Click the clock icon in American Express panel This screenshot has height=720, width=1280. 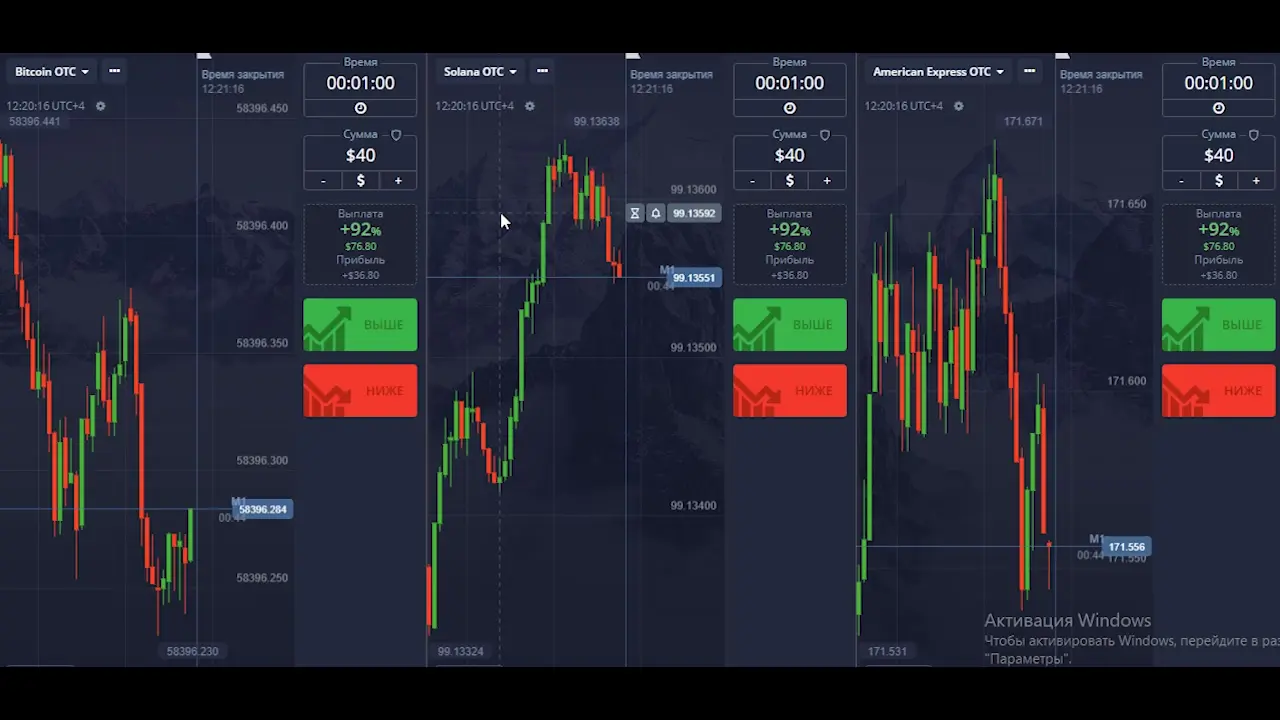[x=1218, y=108]
